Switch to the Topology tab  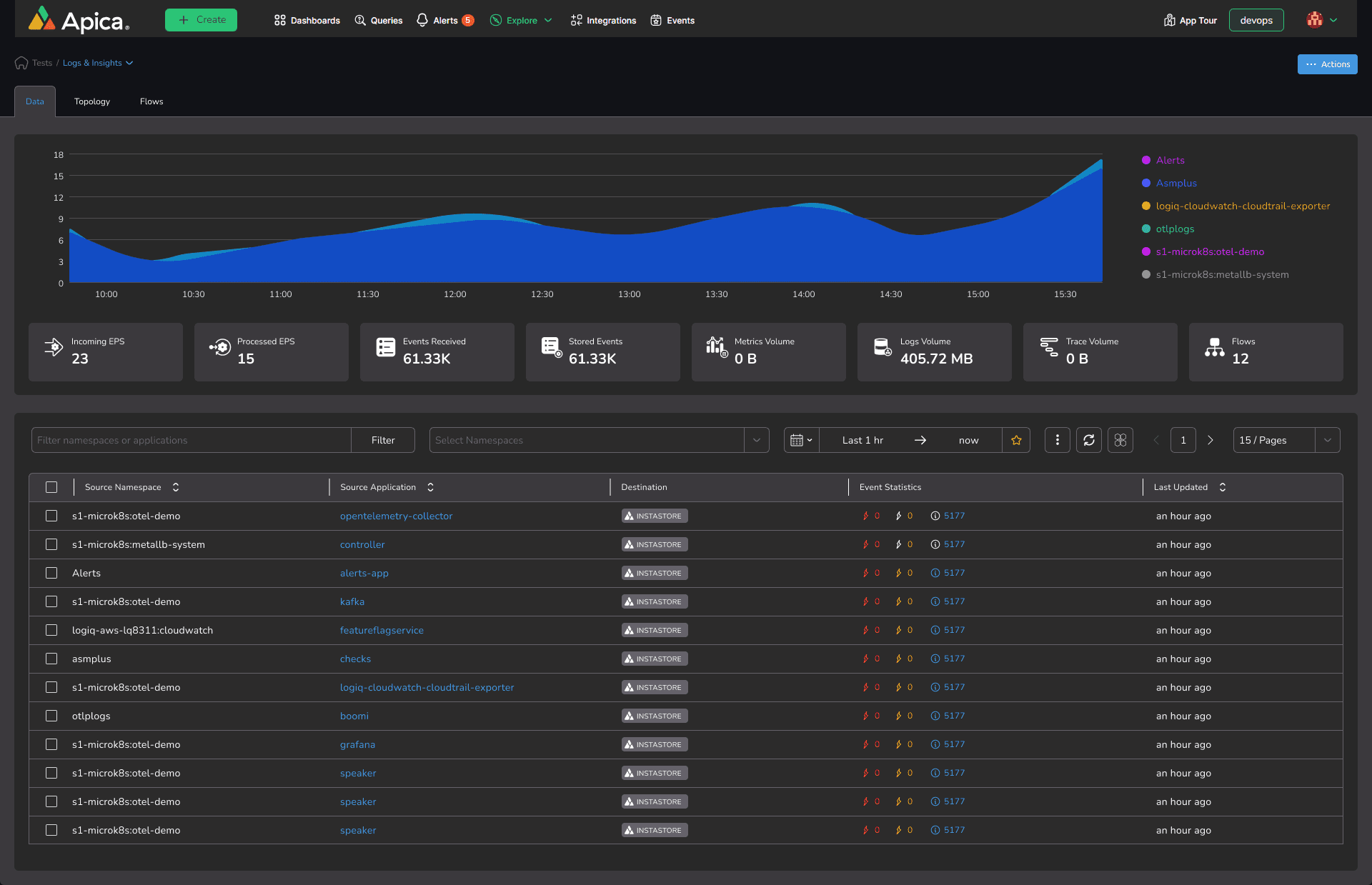(x=92, y=101)
